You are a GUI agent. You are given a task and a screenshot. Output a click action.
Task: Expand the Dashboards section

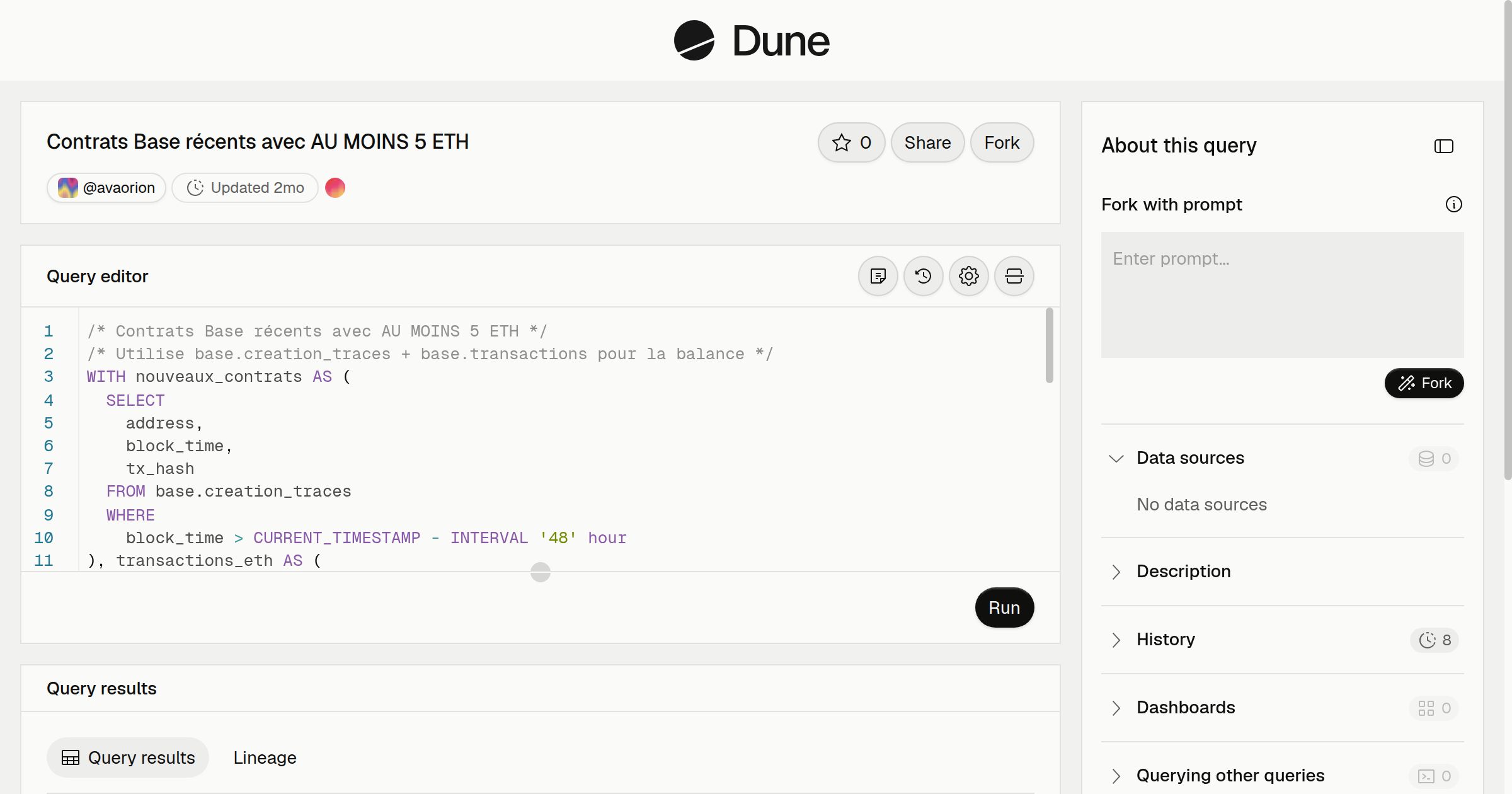tap(1283, 708)
